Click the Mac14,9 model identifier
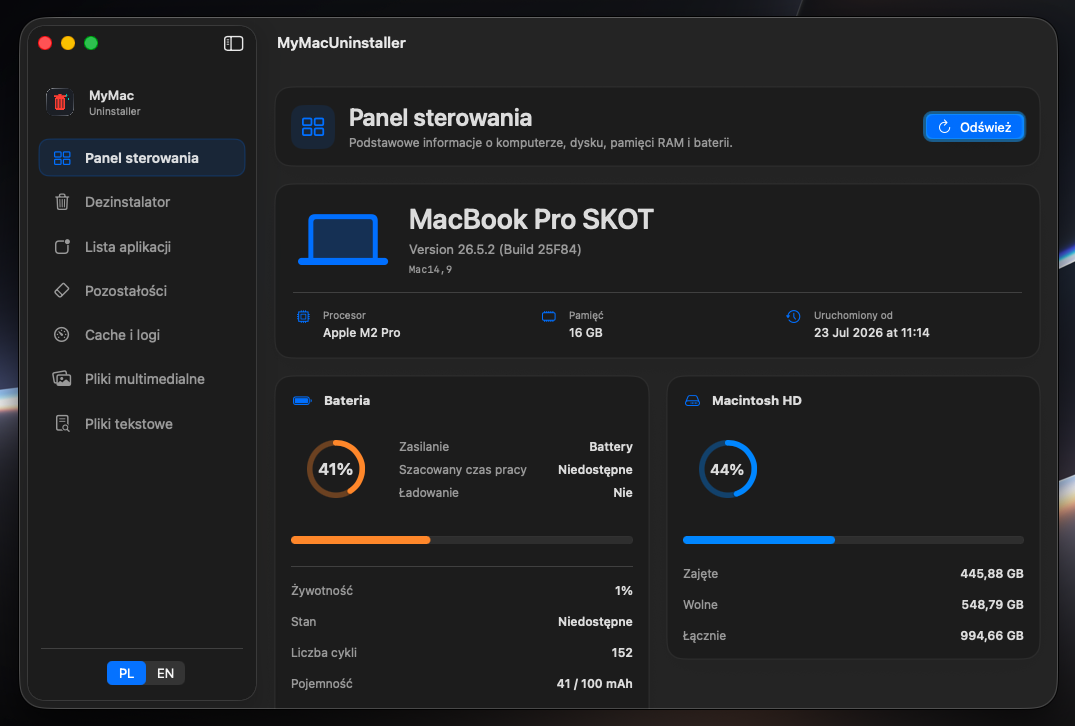The height and width of the screenshot is (726, 1075). click(431, 269)
